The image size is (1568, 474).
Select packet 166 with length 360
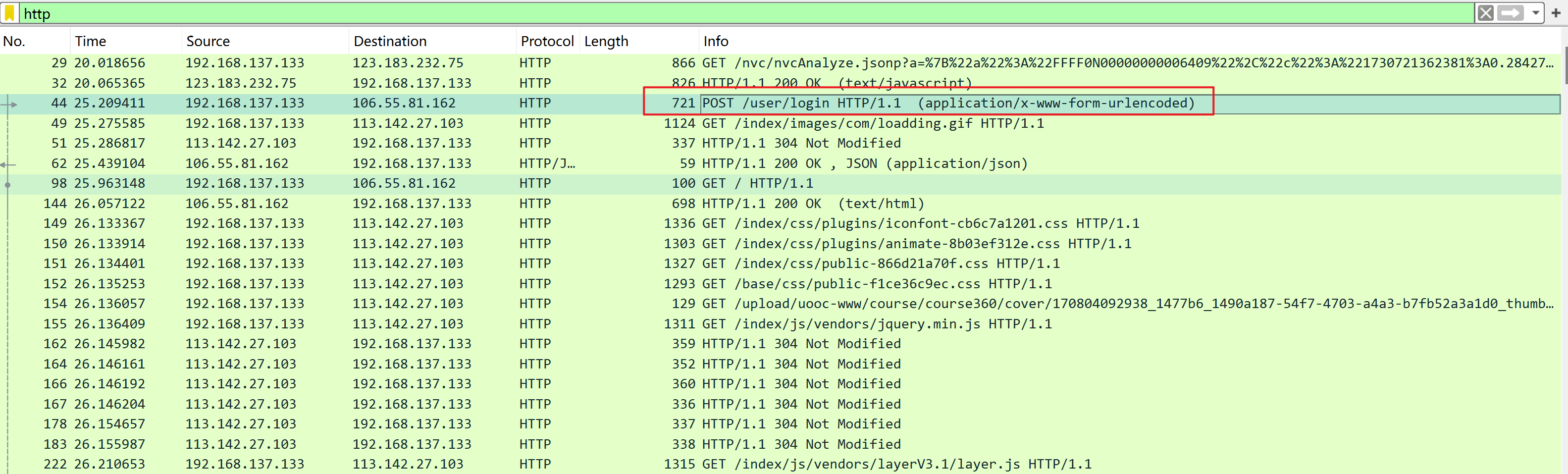780,384
